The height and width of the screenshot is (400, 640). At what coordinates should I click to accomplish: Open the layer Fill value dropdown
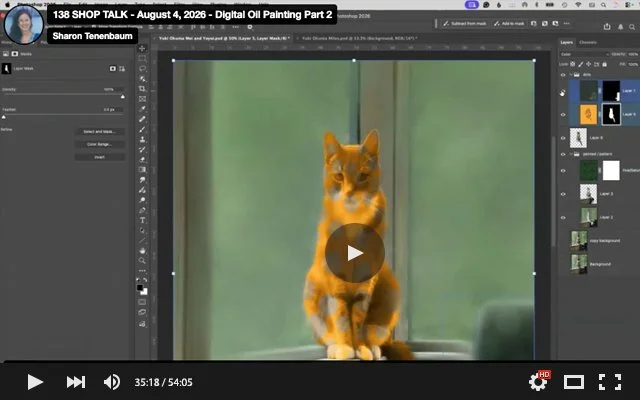pos(633,64)
